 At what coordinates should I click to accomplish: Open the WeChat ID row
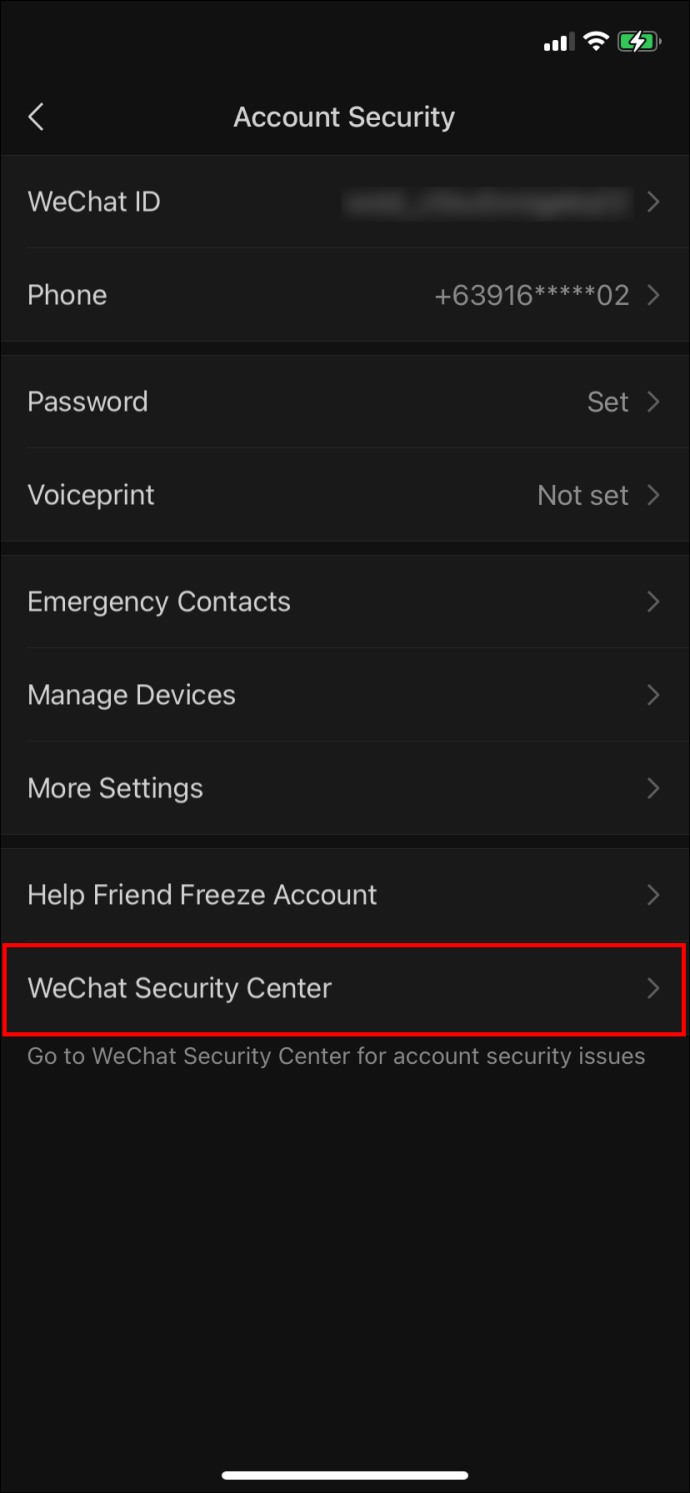tap(345, 202)
